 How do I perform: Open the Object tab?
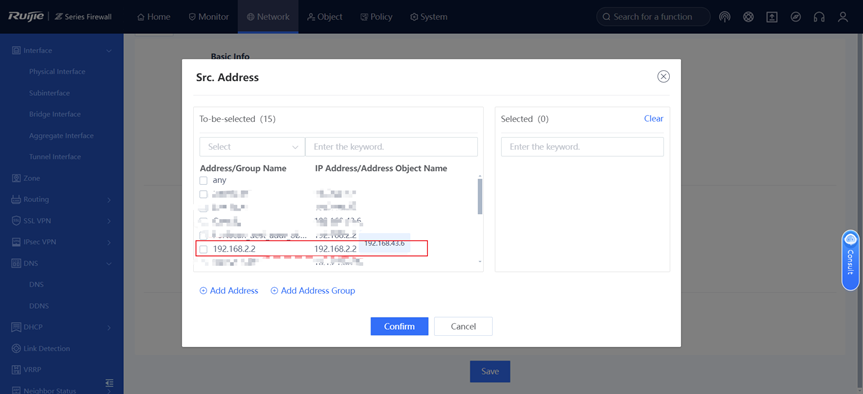(325, 17)
